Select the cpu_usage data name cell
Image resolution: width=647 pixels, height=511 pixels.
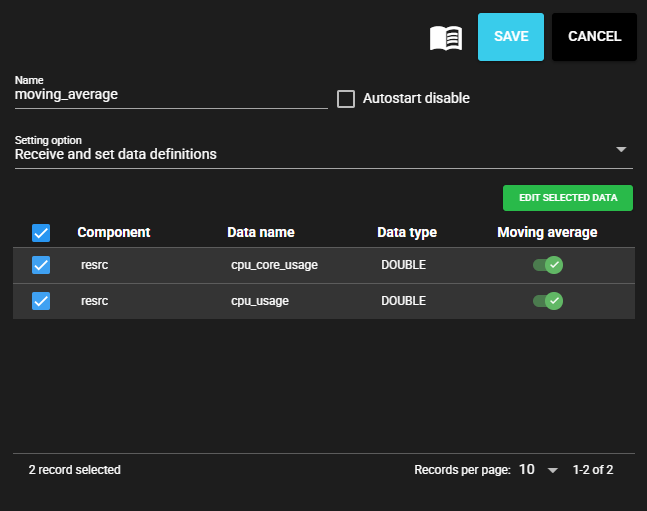260,301
